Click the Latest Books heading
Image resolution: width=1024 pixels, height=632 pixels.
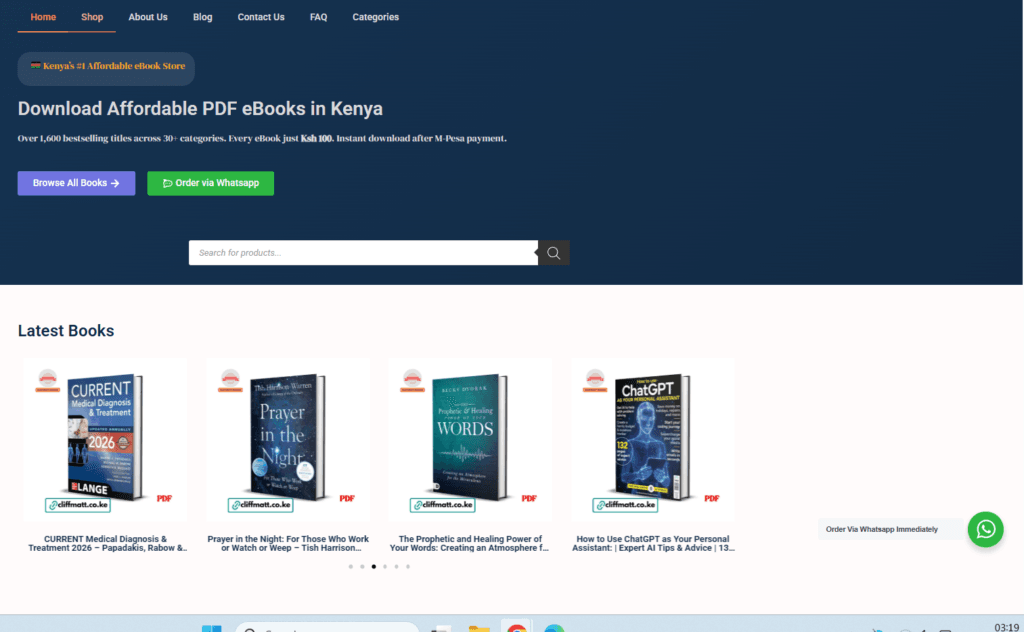(x=66, y=331)
